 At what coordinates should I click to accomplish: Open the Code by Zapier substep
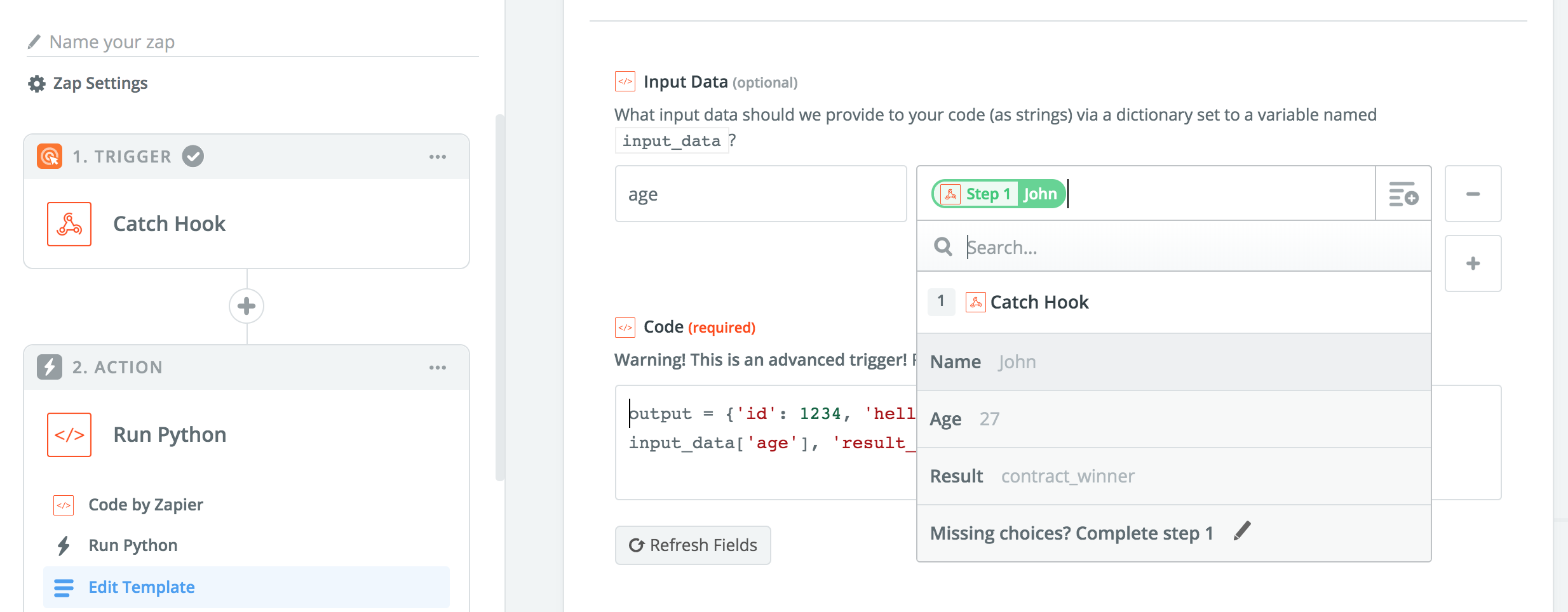[145, 505]
